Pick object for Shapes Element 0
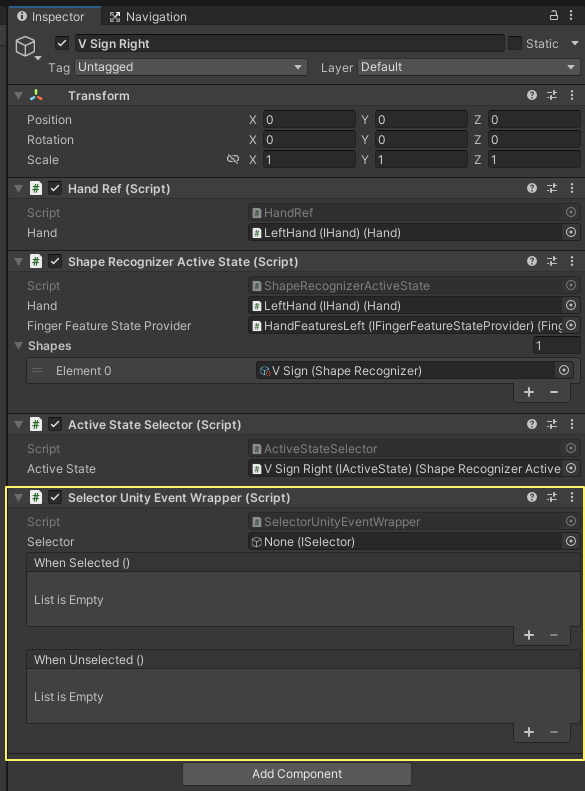Screen dimensions: 585x791 click(564, 370)
